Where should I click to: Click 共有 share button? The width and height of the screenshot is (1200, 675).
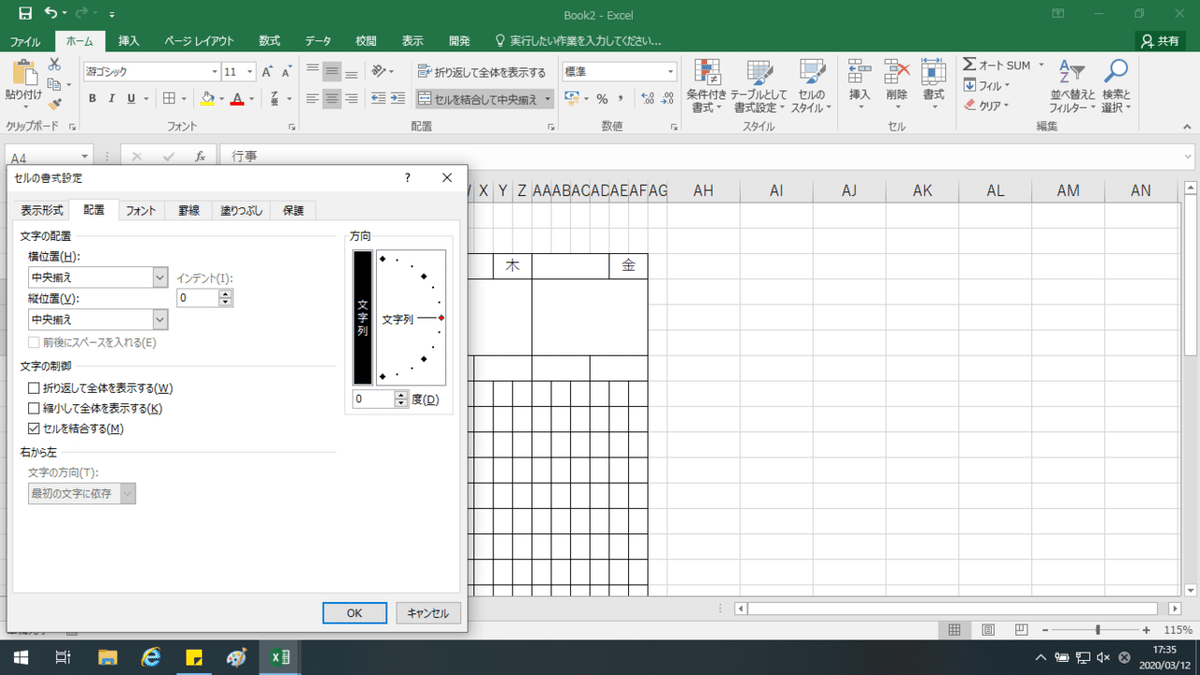[x=1160, y=41]
